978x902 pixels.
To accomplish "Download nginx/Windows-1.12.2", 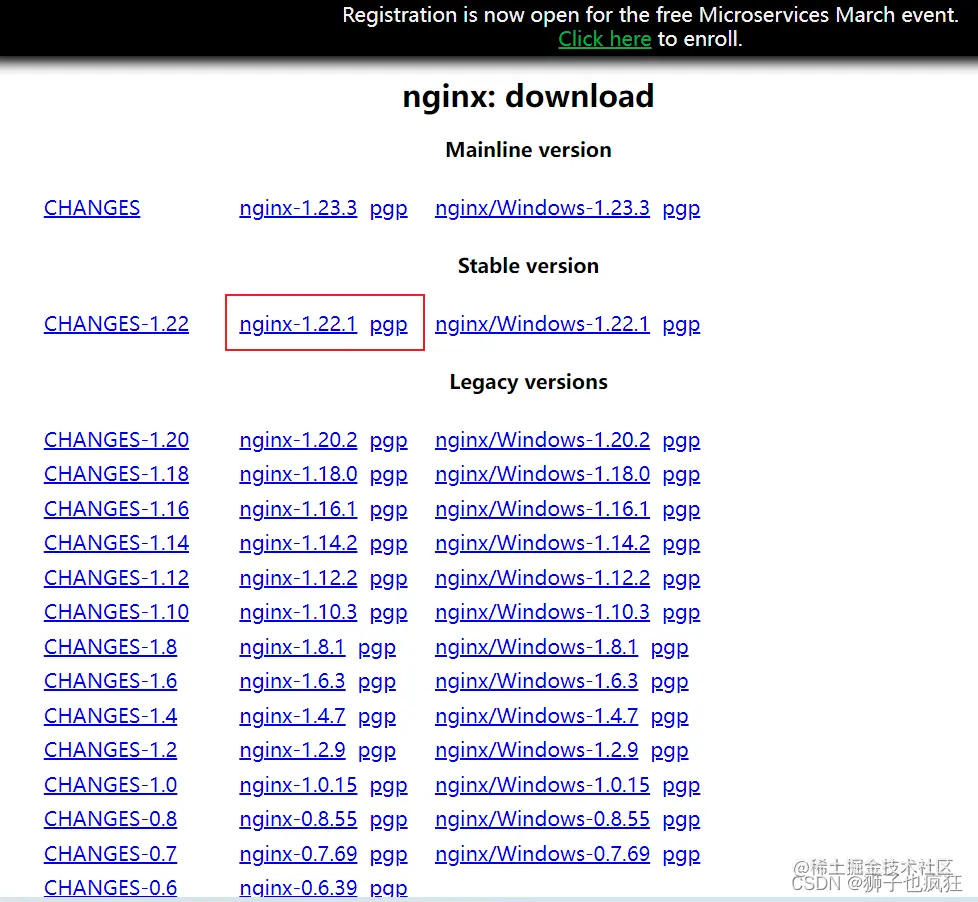I will coord(543,578).
